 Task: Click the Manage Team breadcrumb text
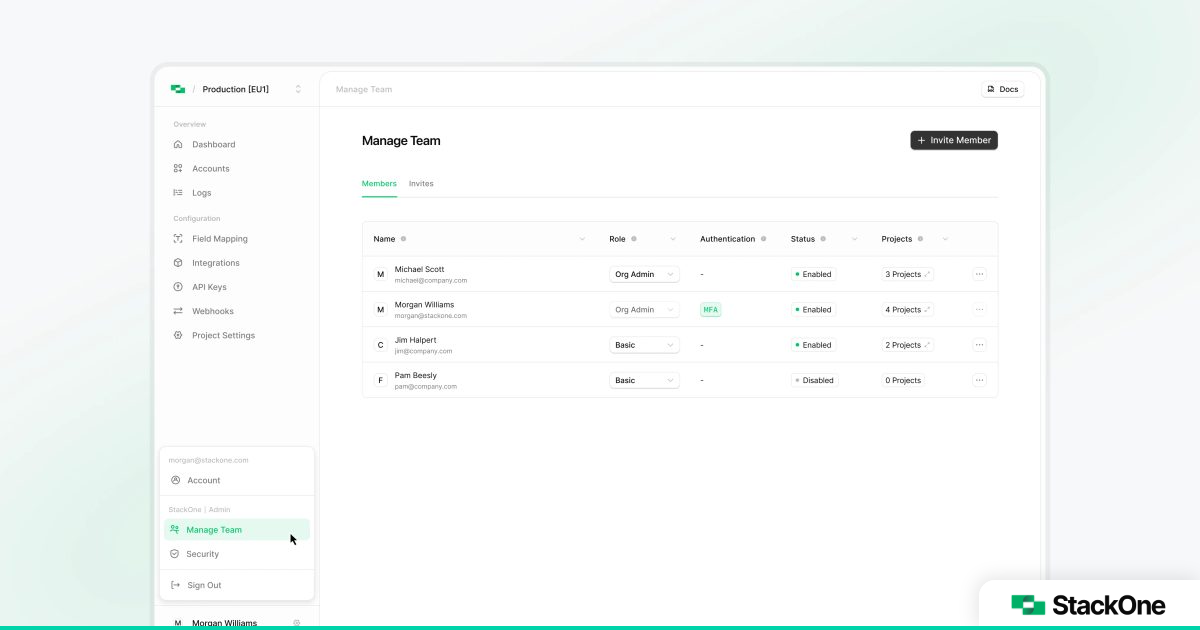point(364,89)
